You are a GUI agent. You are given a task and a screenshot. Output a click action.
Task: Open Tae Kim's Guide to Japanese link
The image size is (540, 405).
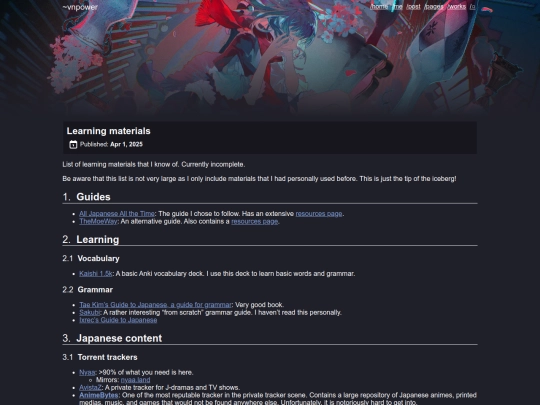coord(155,305)
